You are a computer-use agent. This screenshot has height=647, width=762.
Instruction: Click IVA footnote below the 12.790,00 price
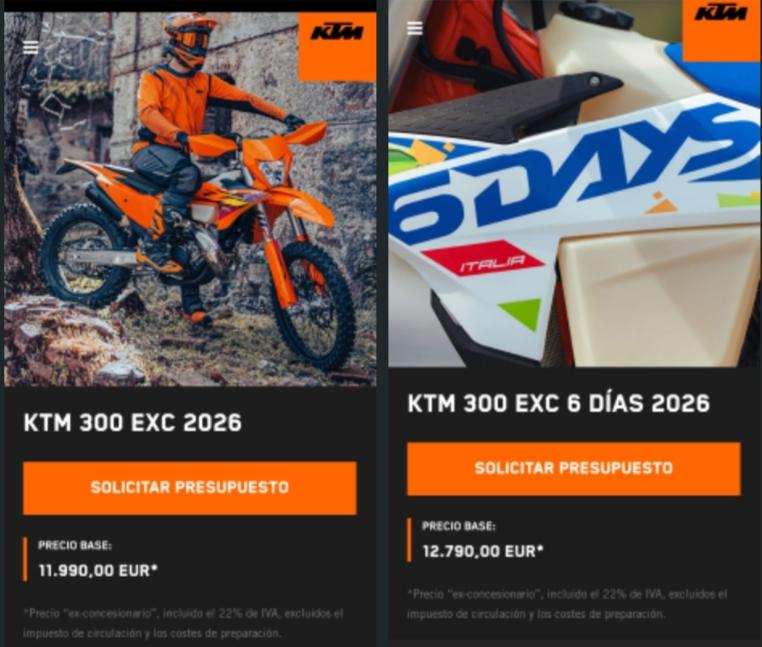click(567, 604)
